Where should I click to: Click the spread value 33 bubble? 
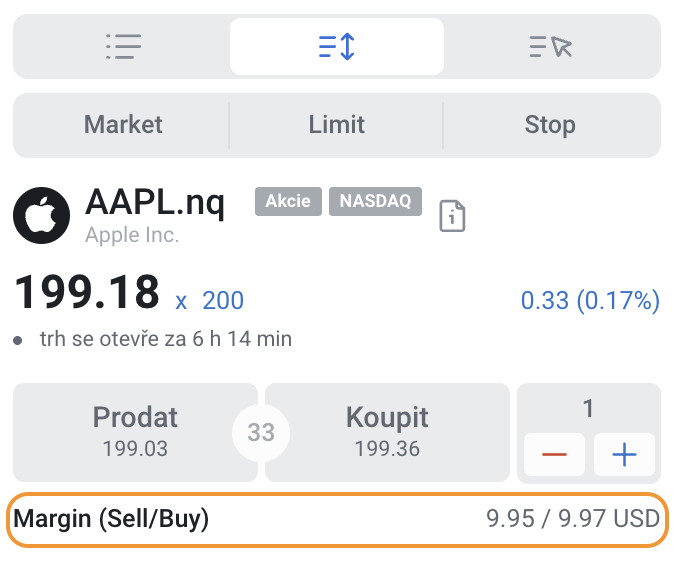pyautogui.click(x=261, y=432)
